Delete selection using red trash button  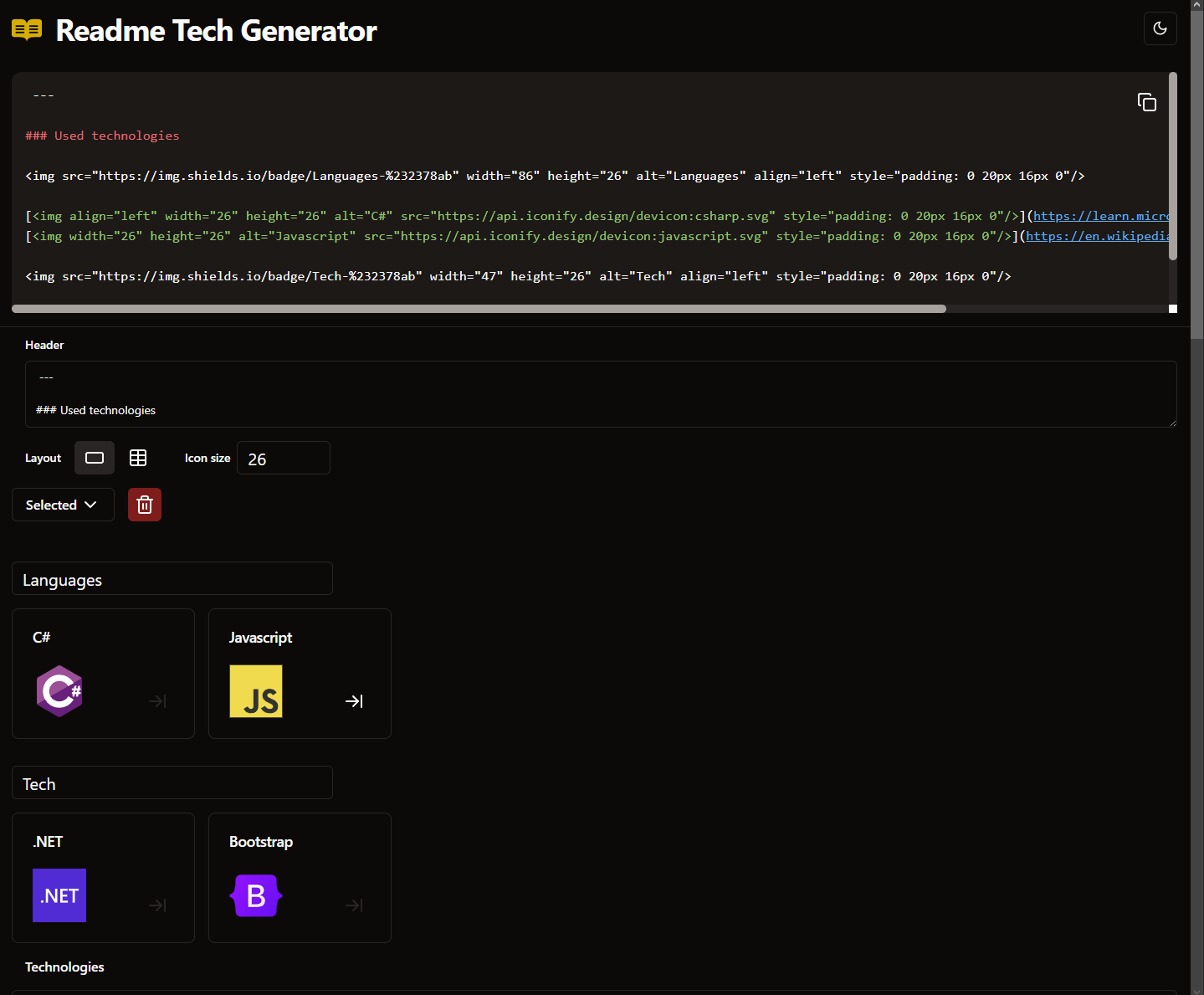[x=145, y=505]
